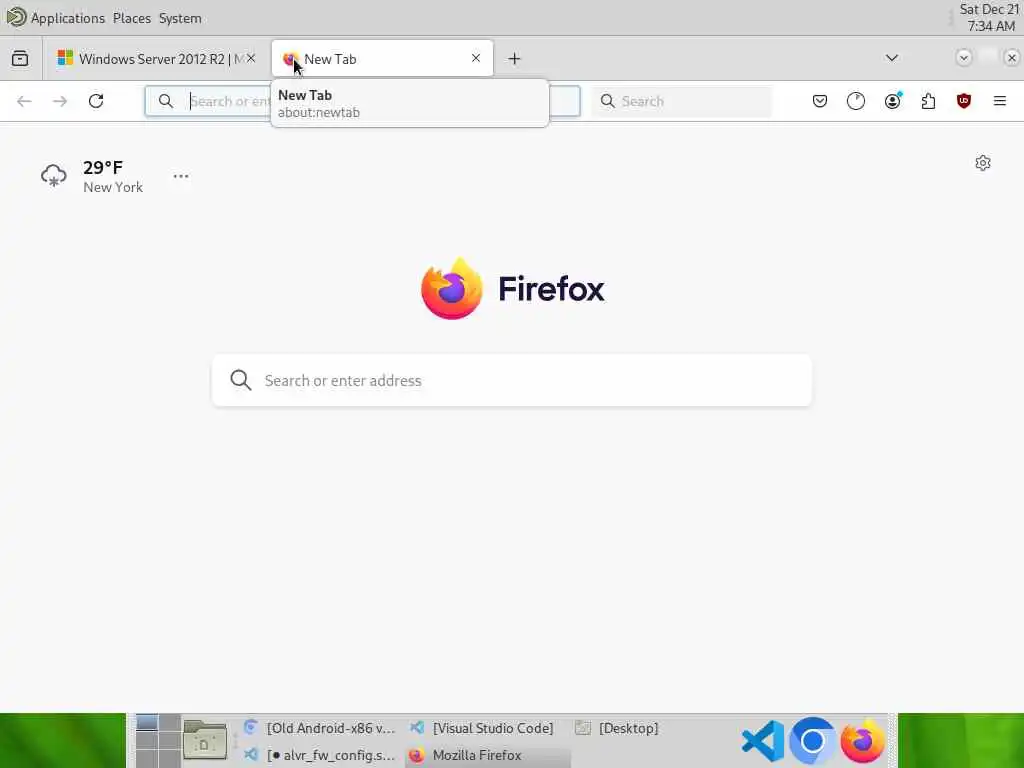Open the file manager folder in taskbar
1024x768 pixels.
pyautogui.click(x=204, y=741)
